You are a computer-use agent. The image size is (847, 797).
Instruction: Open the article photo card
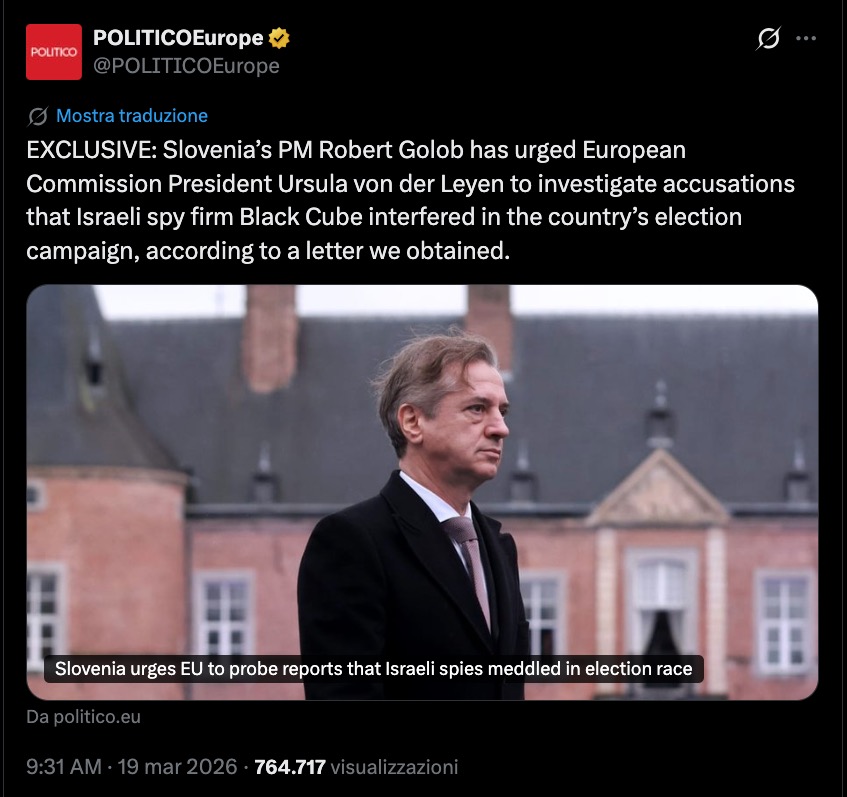422,492
